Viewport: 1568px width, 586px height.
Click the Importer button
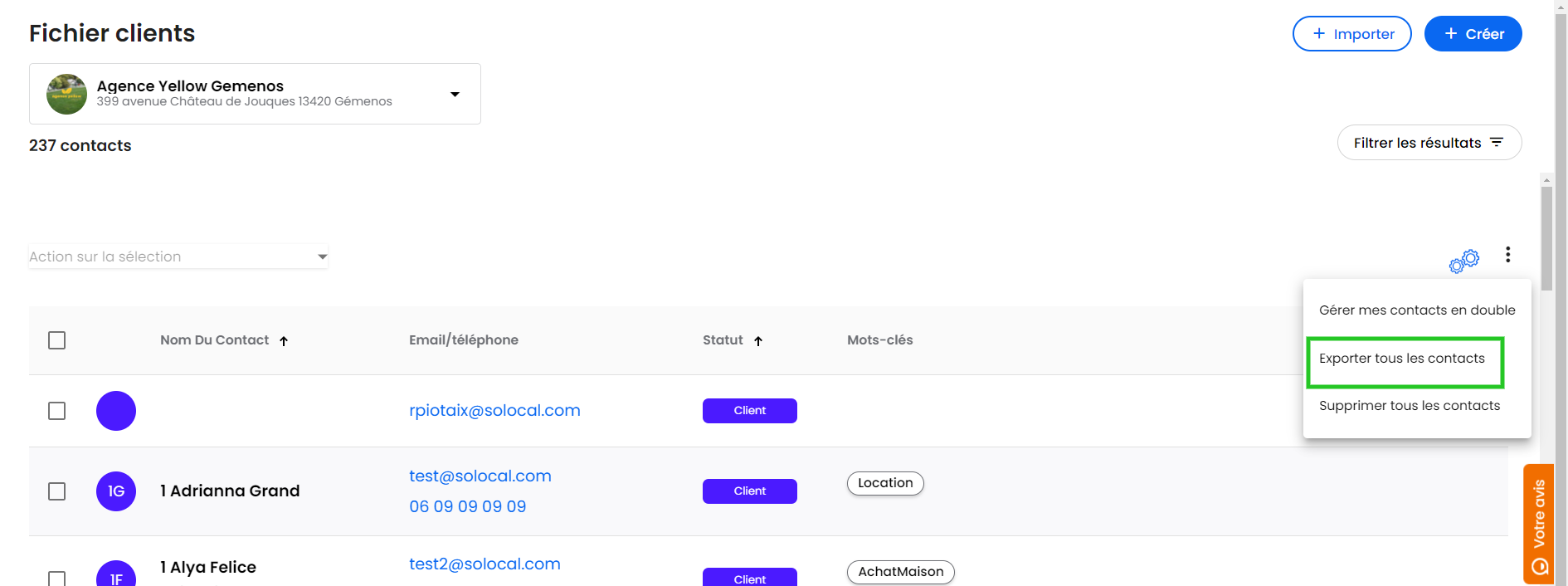1352,33
